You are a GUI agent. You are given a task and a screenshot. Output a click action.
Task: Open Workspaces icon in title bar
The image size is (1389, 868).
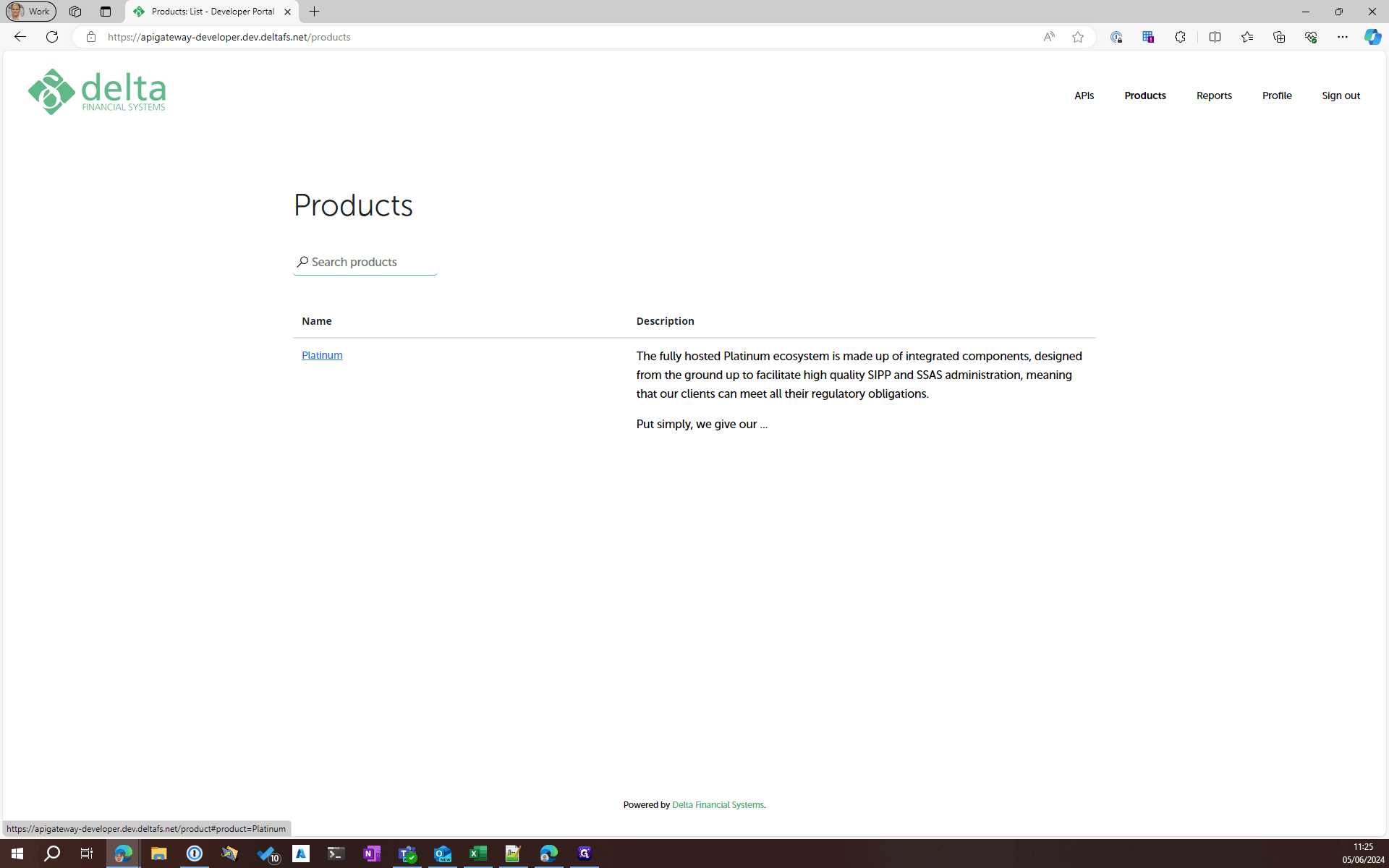[75, 12]
